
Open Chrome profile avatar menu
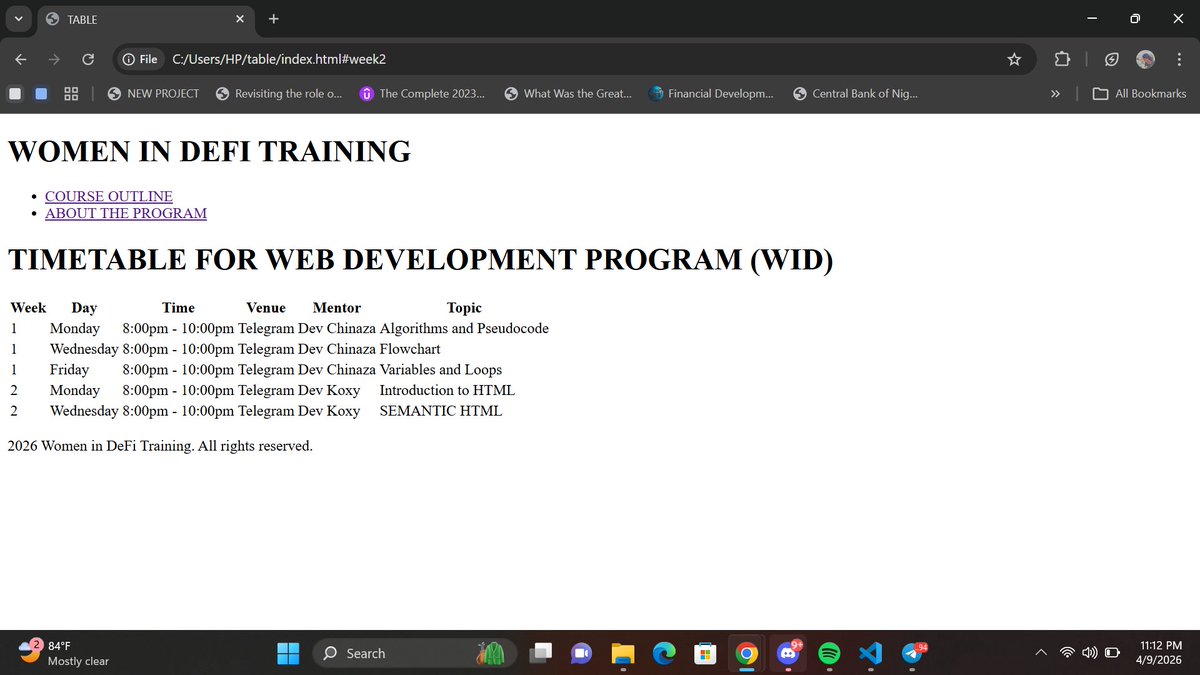pyautogui.click(x=1145, y=59)
